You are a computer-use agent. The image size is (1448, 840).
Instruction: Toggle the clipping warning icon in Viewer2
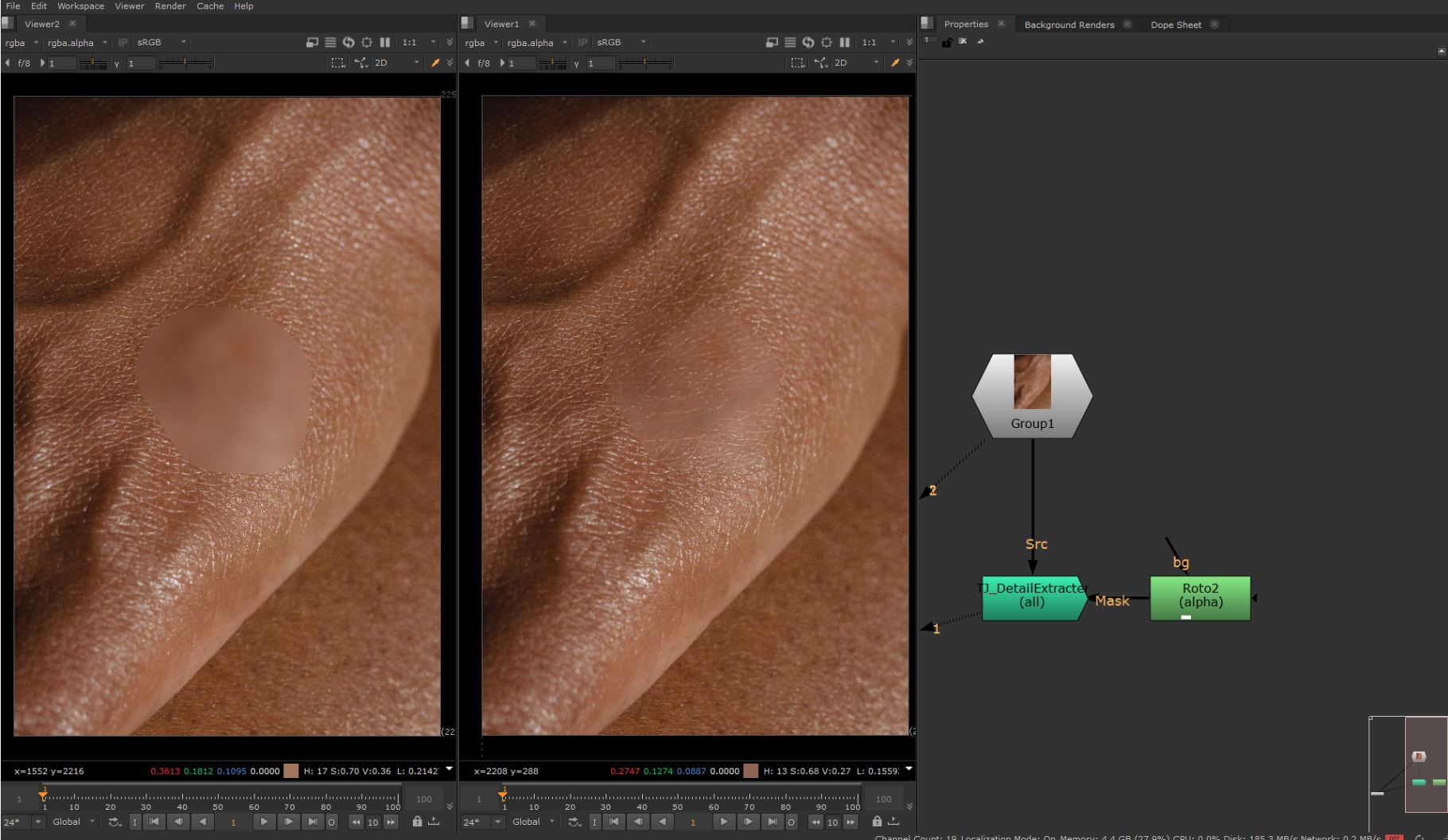(x=367, y=42)
